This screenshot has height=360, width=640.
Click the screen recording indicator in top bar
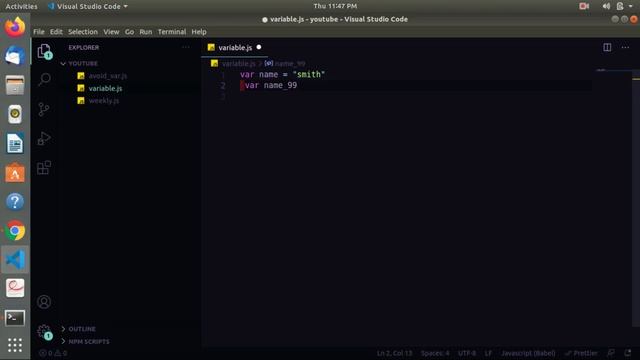584,6
